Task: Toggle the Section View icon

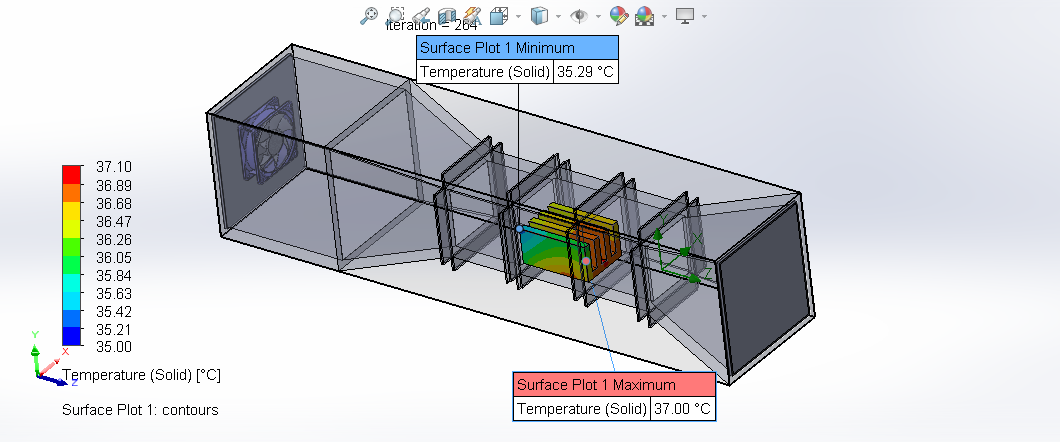Action: coord(447,16)
